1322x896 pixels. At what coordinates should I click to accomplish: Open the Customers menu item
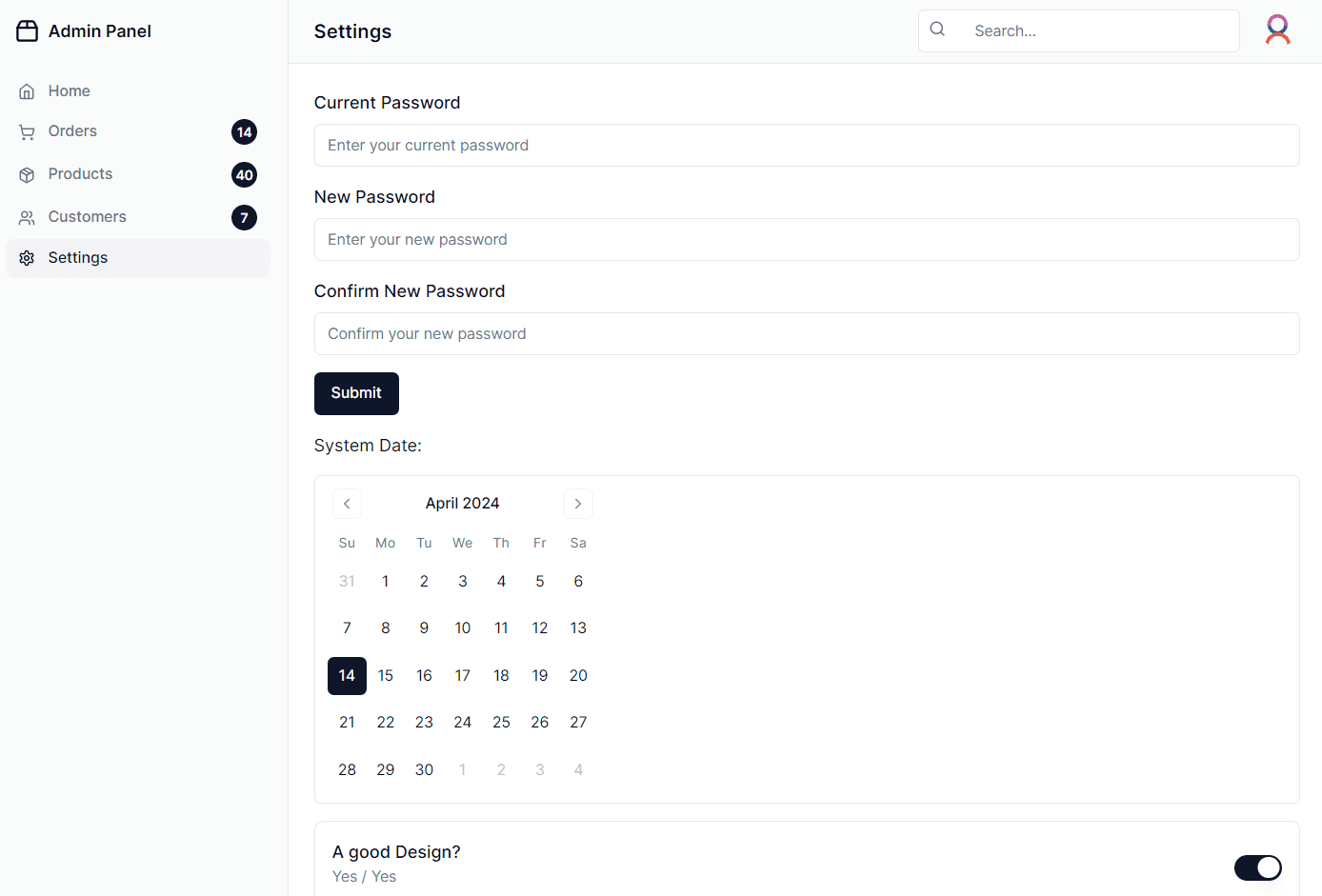pyautogui.click(x=138, y=217)
